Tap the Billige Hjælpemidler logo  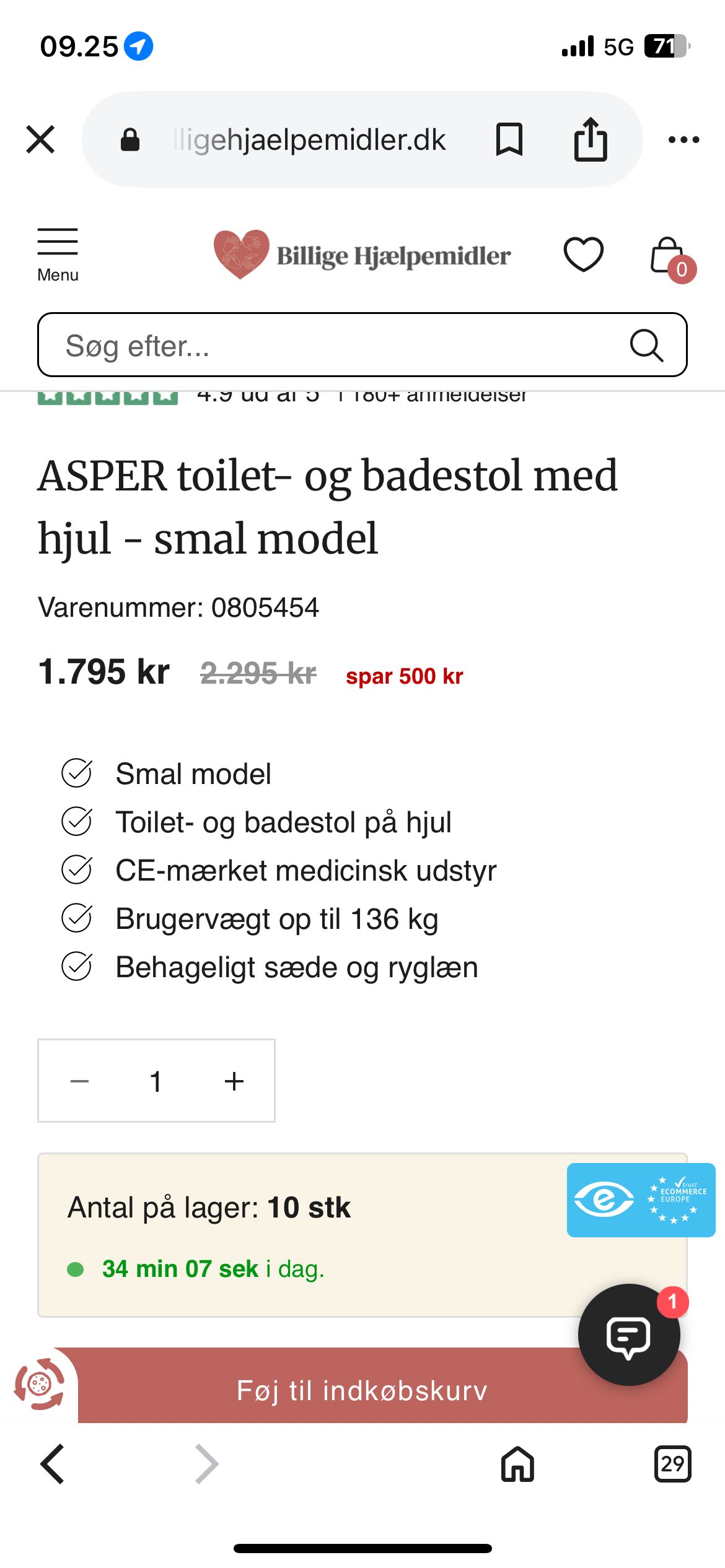[362, 255]
